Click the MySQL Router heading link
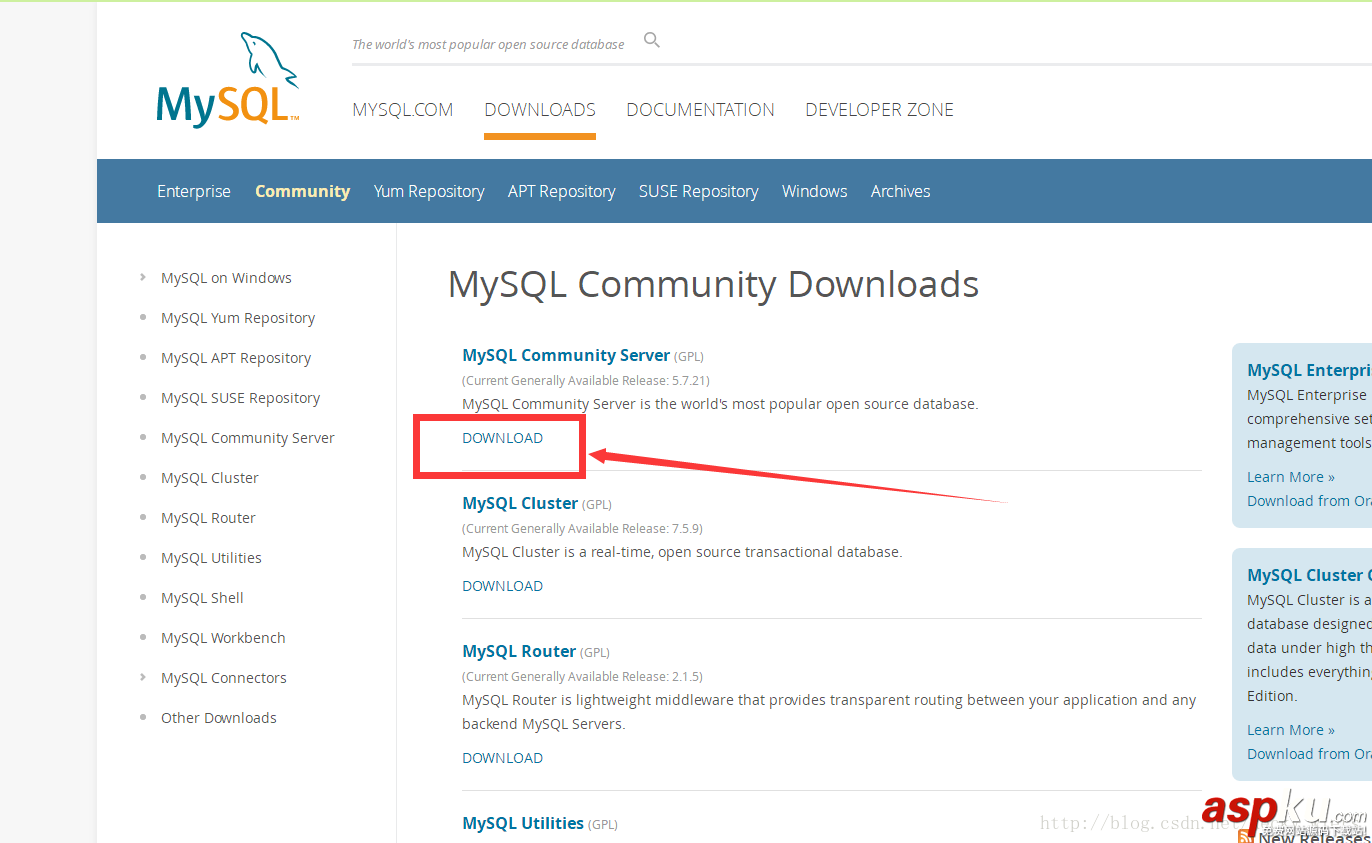The height and width of the screenshot is (843, 1372). click(519, 651)
